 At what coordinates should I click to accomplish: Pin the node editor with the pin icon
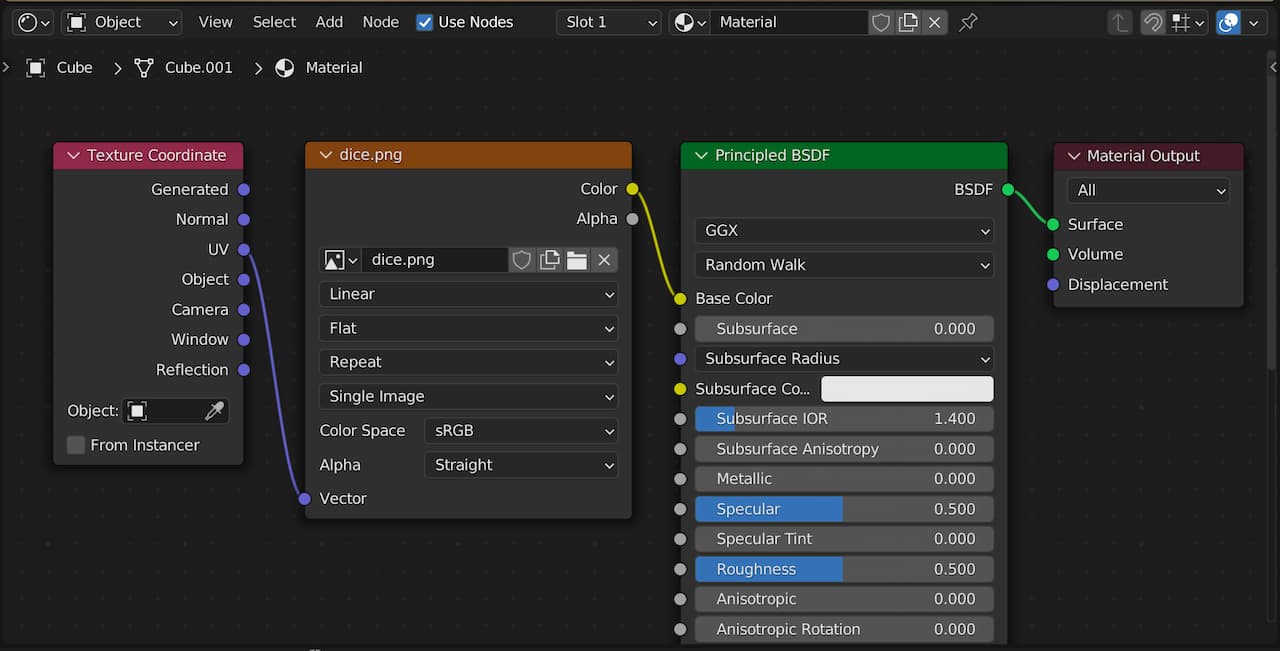968,22
